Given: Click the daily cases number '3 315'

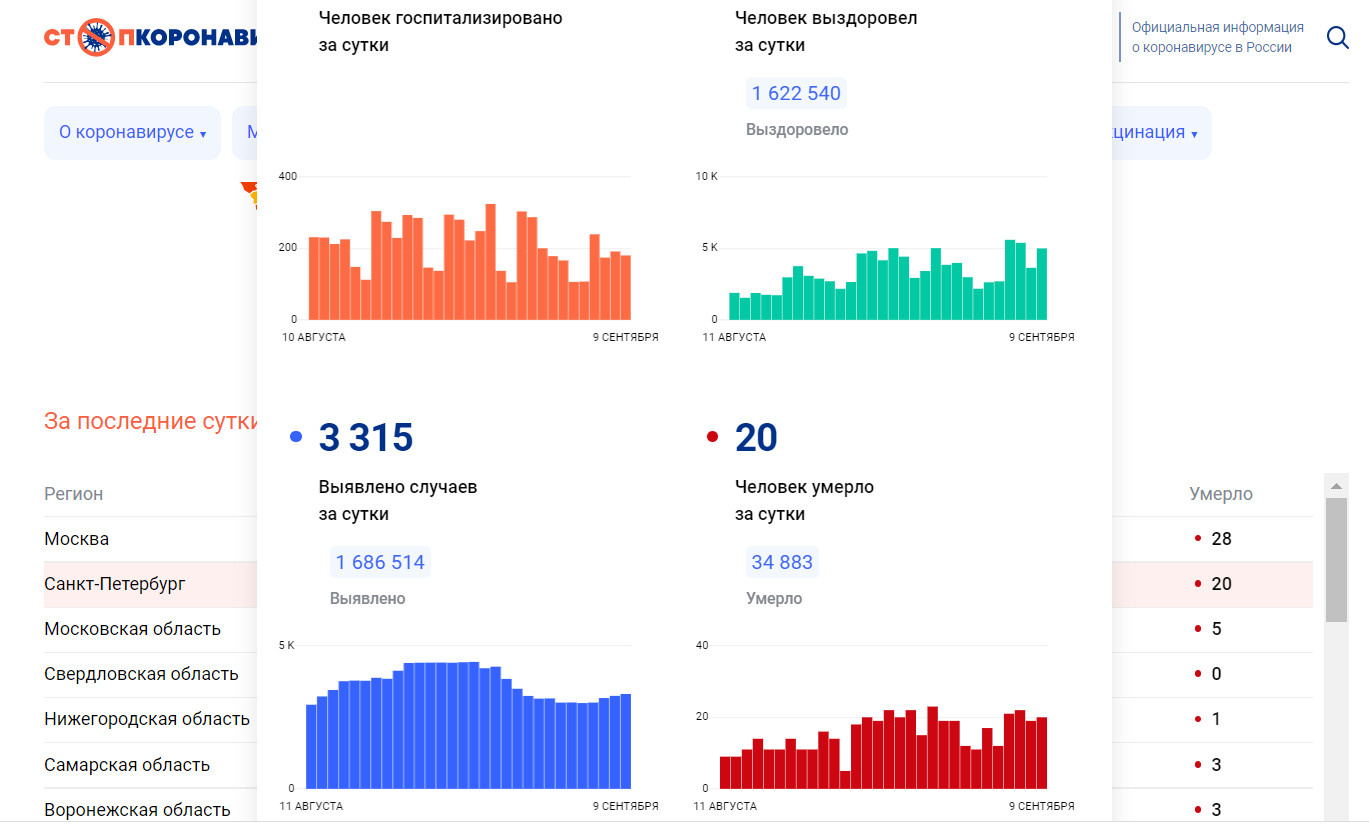Looking at the screenshot, I should 366,438.
